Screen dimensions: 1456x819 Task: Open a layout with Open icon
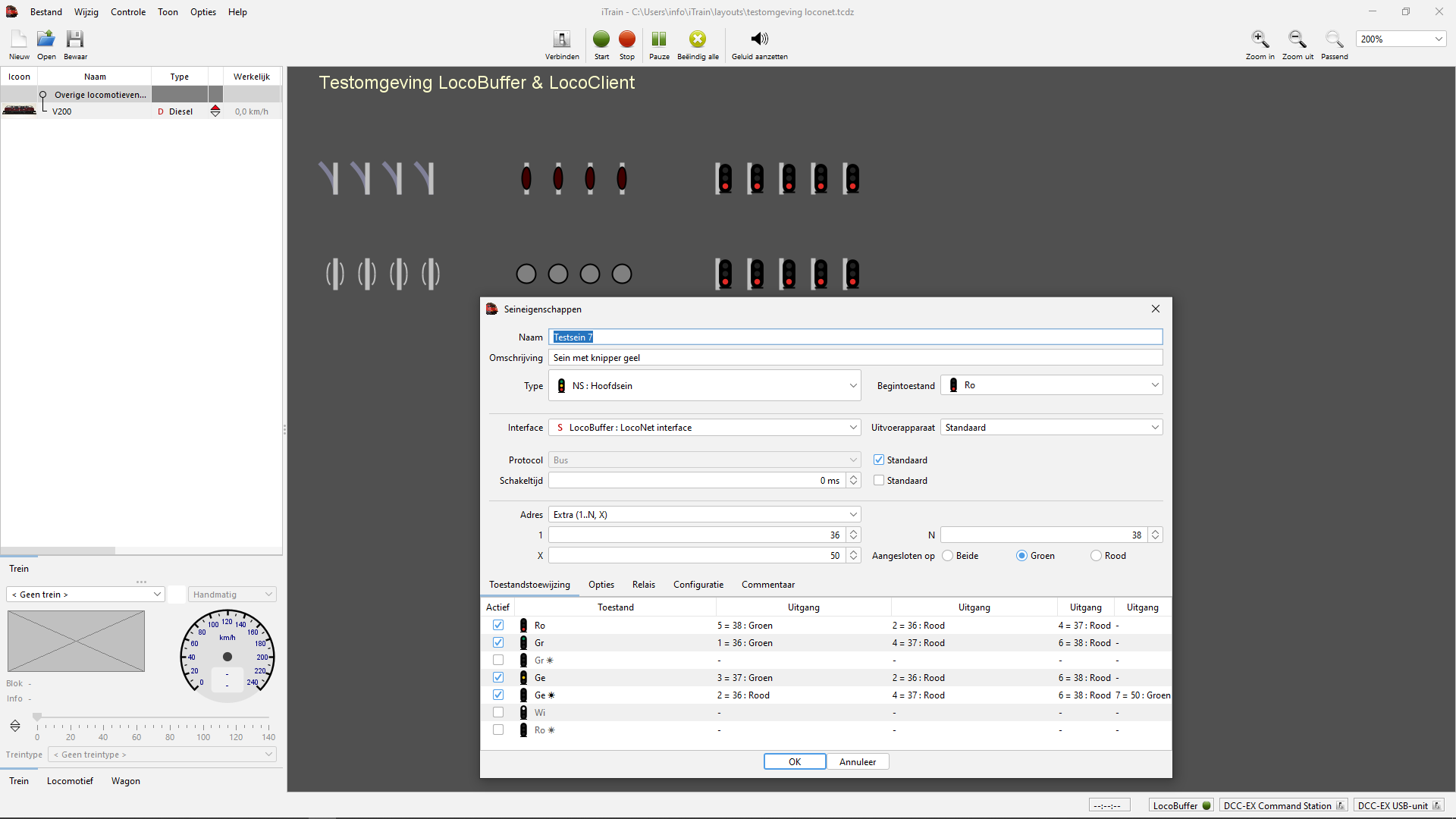(46, 39)
